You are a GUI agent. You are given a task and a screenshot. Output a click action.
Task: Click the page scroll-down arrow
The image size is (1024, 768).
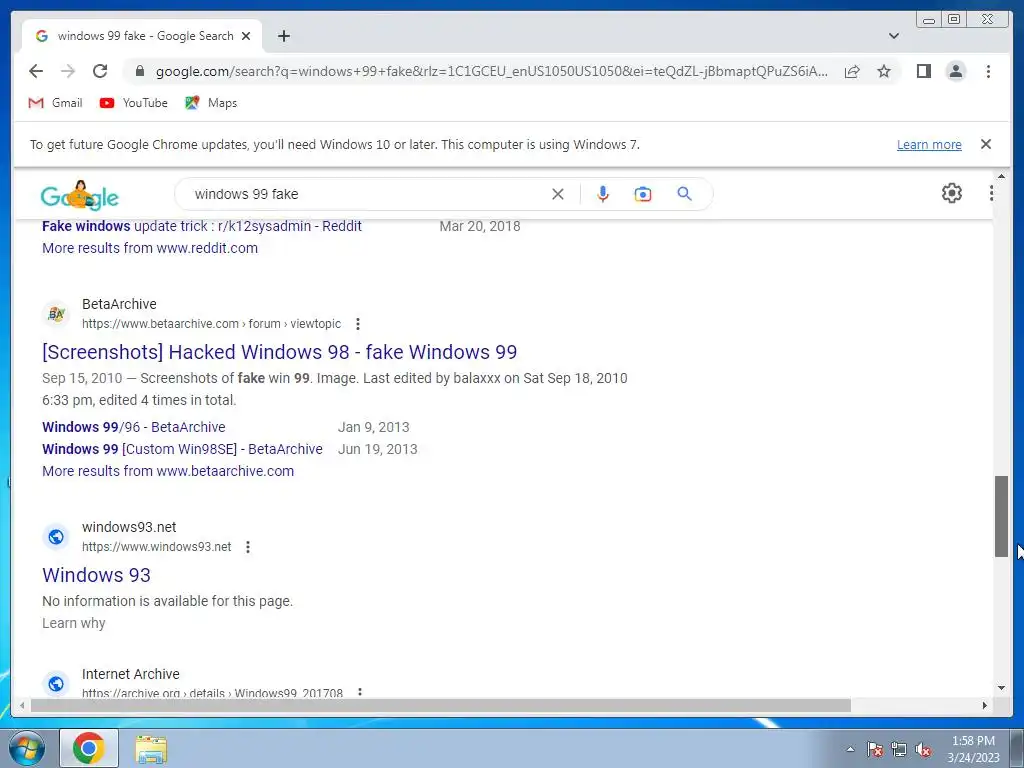tap(1002, 687)
